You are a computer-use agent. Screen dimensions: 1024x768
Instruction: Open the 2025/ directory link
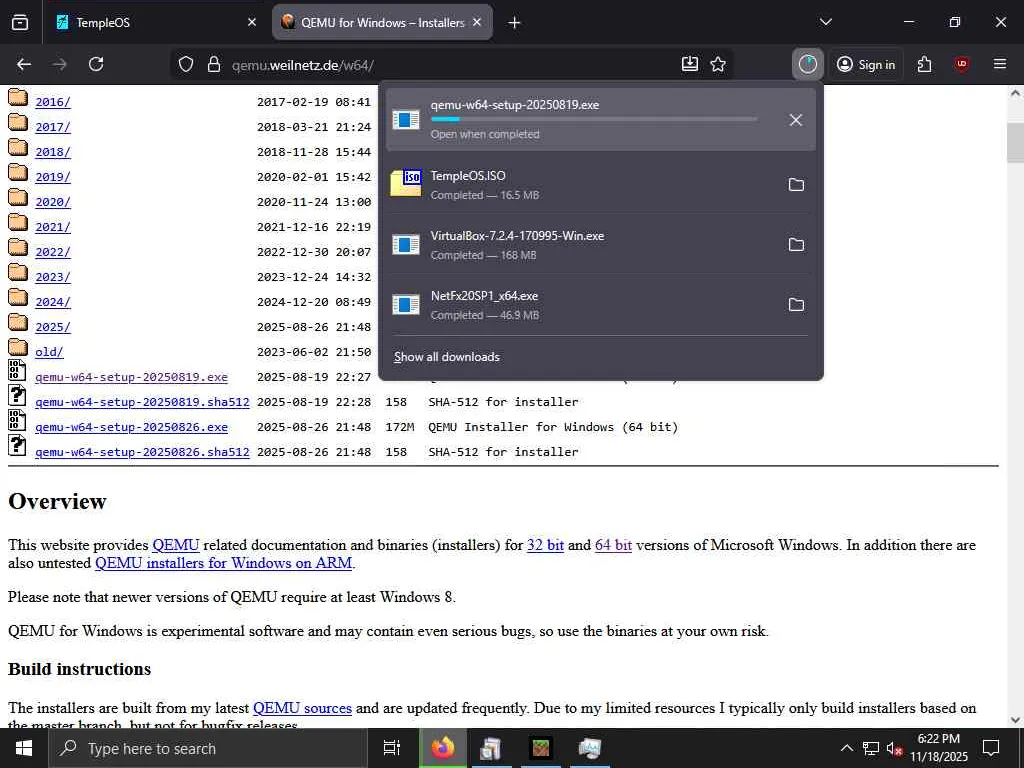point(53,327)
